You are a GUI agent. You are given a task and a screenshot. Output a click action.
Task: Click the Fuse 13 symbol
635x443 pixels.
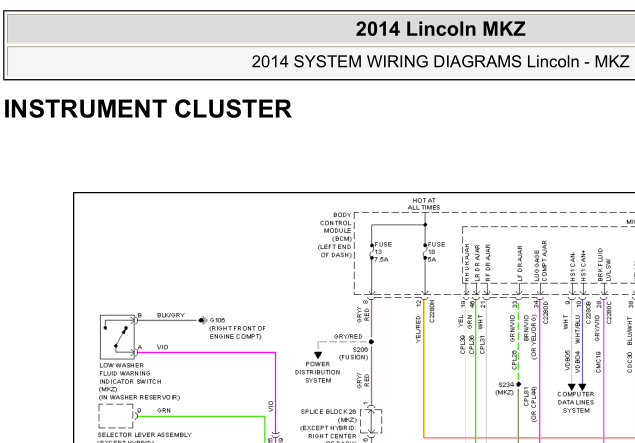(x=371, y=252)
